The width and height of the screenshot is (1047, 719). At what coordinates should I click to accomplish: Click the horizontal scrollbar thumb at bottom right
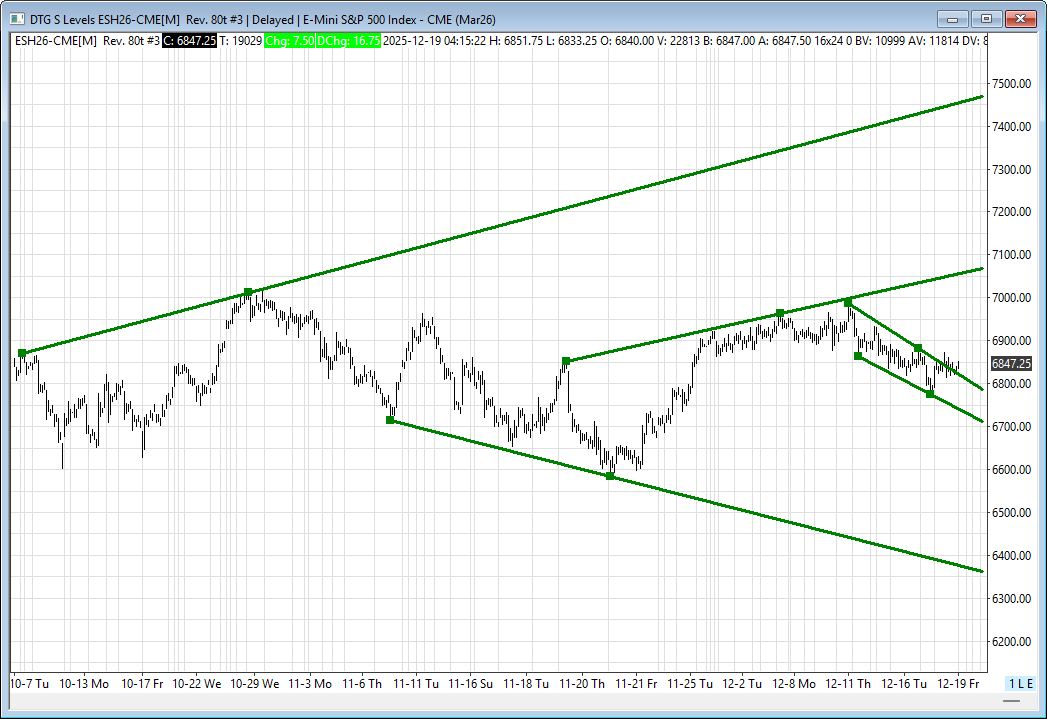[x=1011, y=701]
